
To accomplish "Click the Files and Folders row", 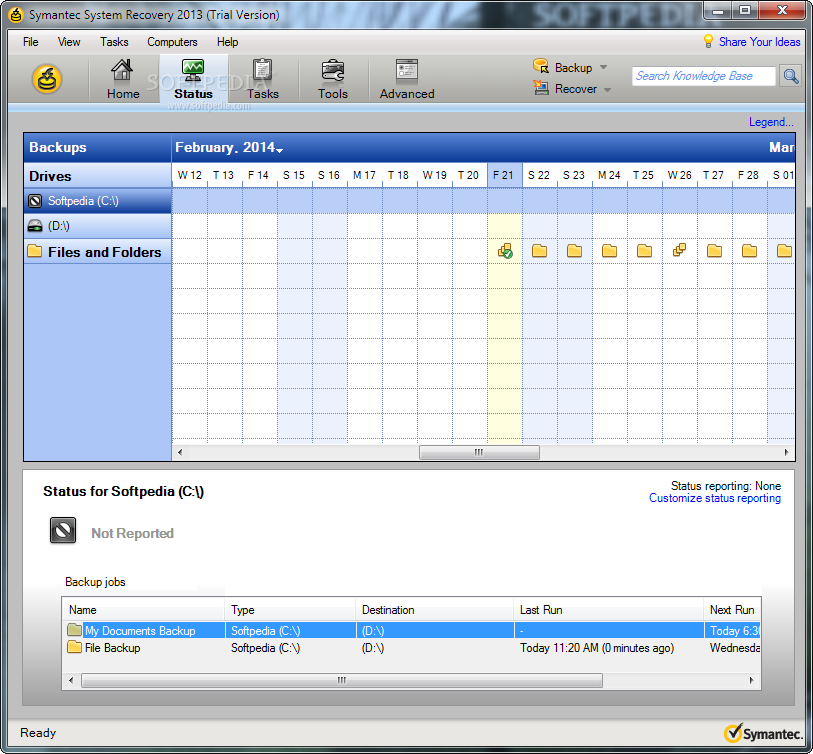I will click(x=97, y=252).
